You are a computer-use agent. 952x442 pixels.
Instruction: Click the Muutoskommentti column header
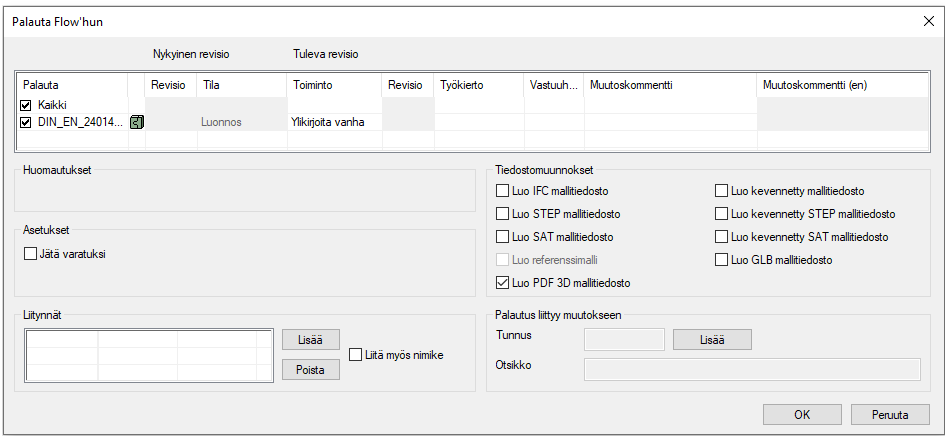coord(670,85)
